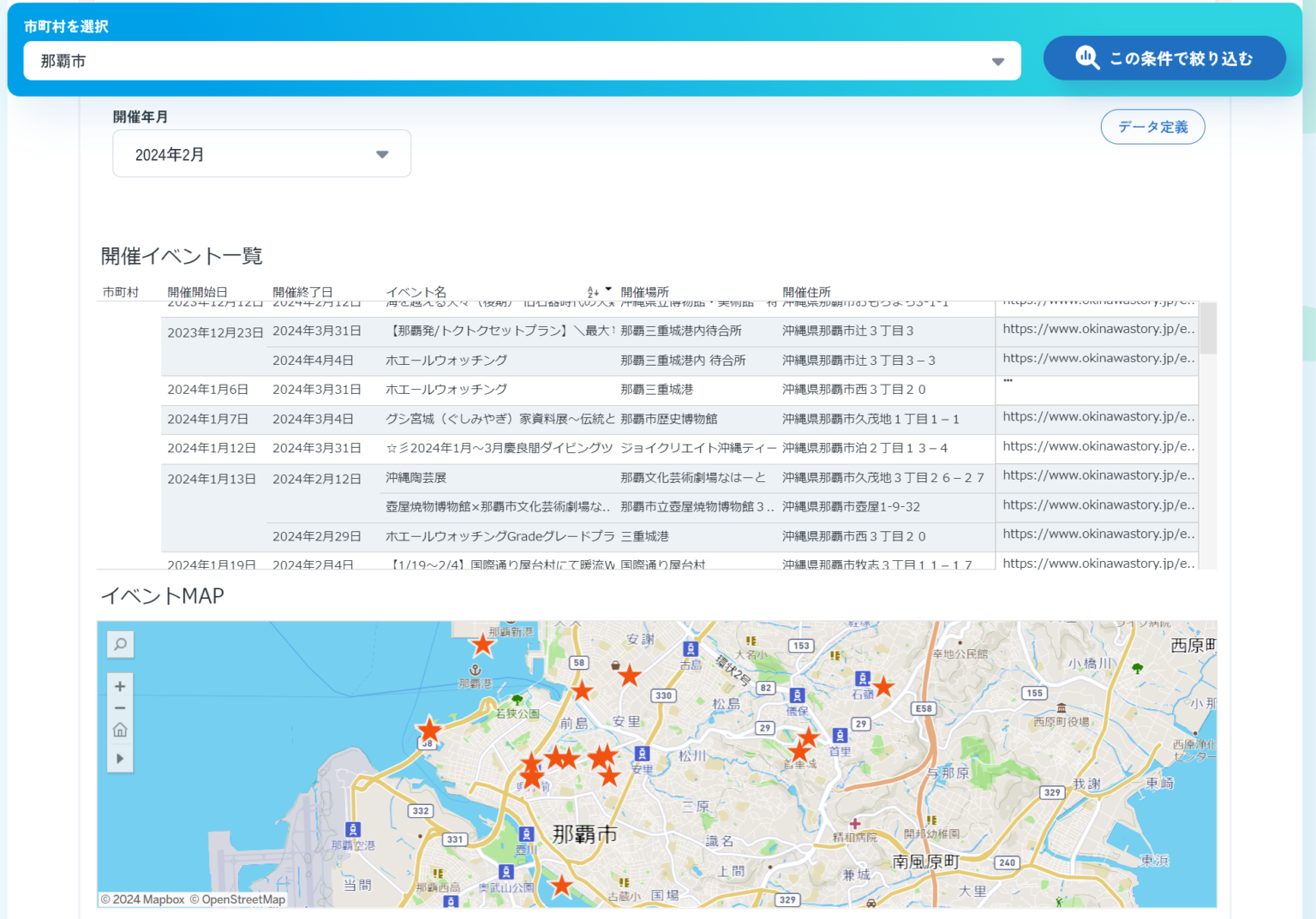
Task: Expand map tools with arrow icon
Action: (x=120, y=758)
